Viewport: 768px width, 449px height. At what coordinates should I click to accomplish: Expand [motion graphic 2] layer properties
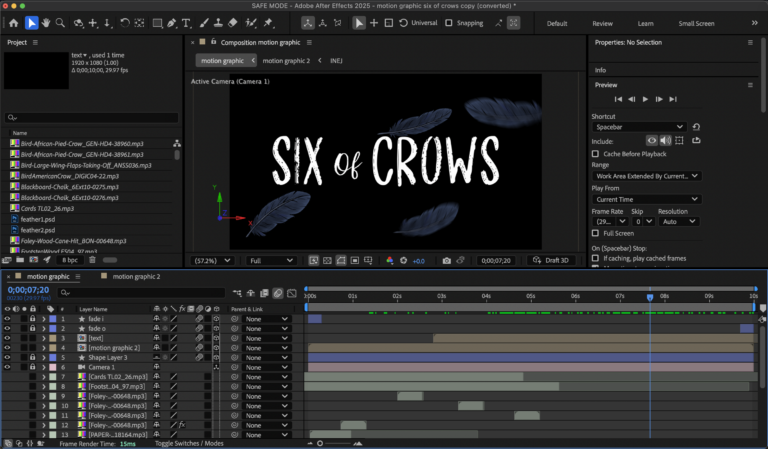[44, 348]
